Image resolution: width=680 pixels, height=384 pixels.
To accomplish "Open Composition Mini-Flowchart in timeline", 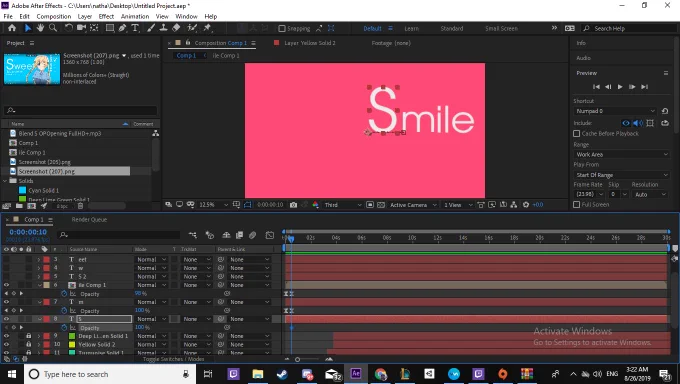I will [x=193, y=235].
